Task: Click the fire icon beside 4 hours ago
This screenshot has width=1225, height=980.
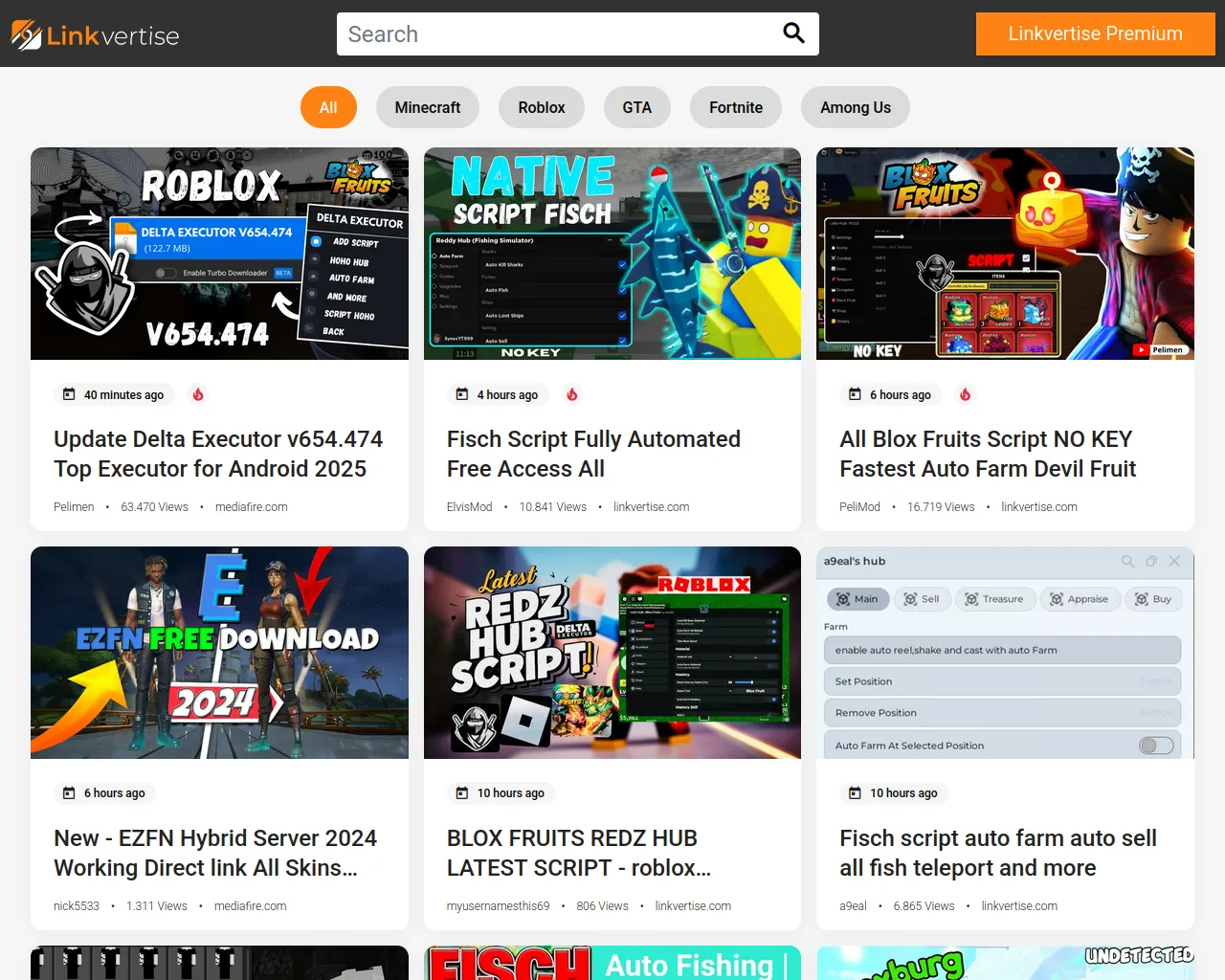Action: [x=572, y=394]
